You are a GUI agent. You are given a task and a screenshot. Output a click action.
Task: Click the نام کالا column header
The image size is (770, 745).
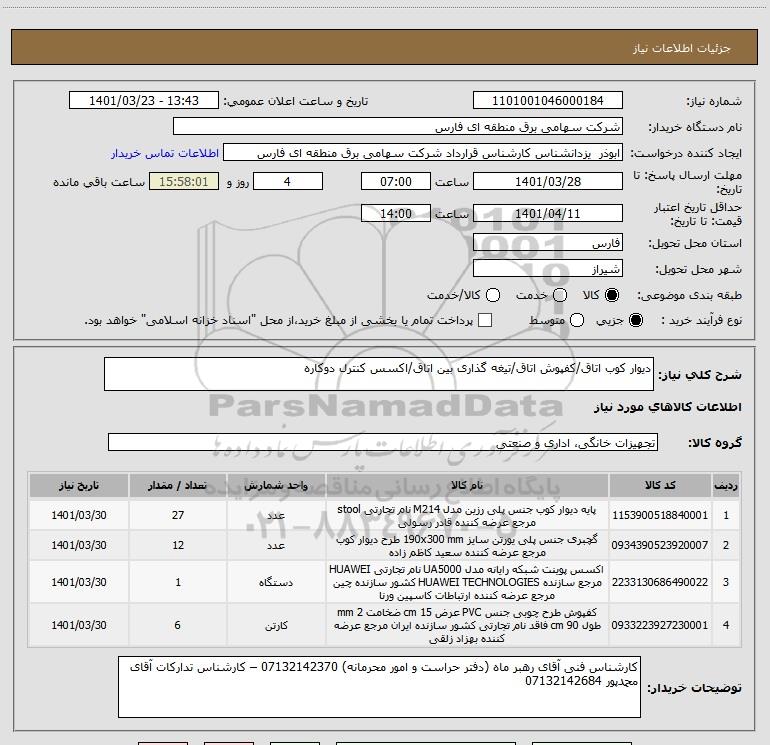(x=467, y=485)
